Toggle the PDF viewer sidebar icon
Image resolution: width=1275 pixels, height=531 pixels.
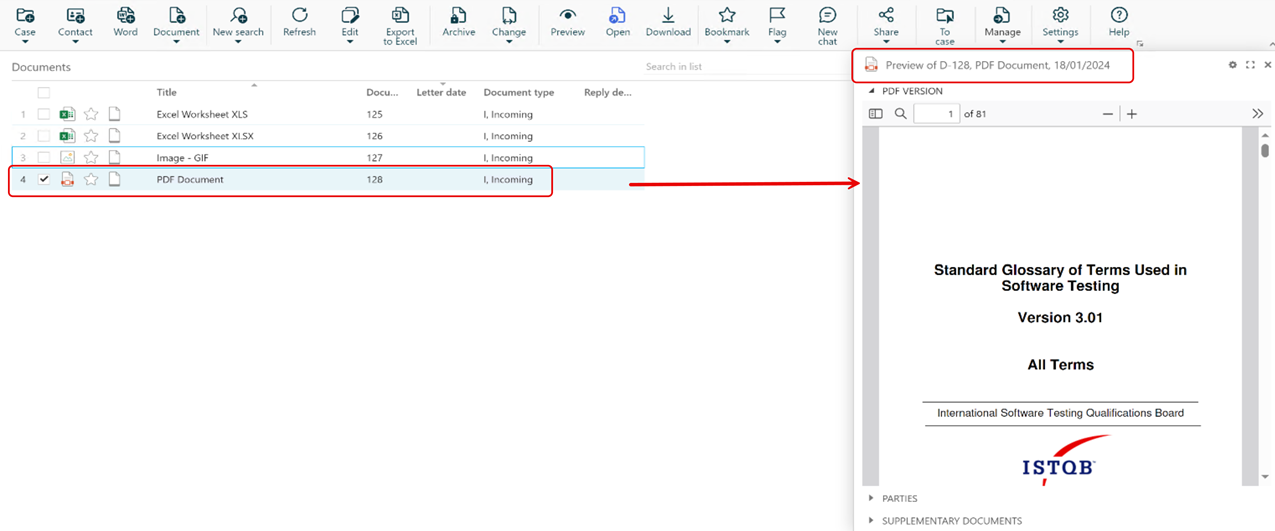point(876,114)
